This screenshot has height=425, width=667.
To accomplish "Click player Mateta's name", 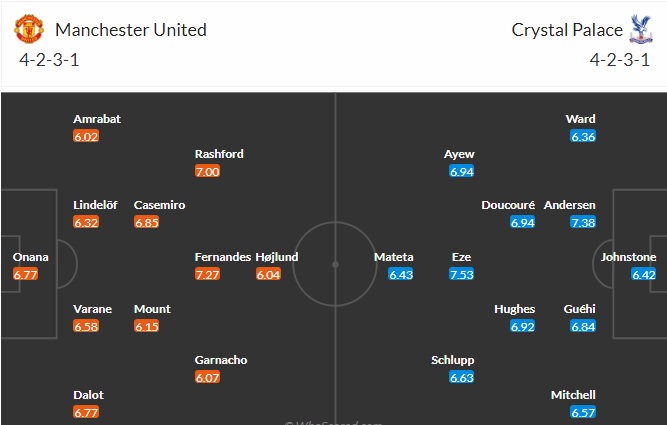I will point(393,257).
